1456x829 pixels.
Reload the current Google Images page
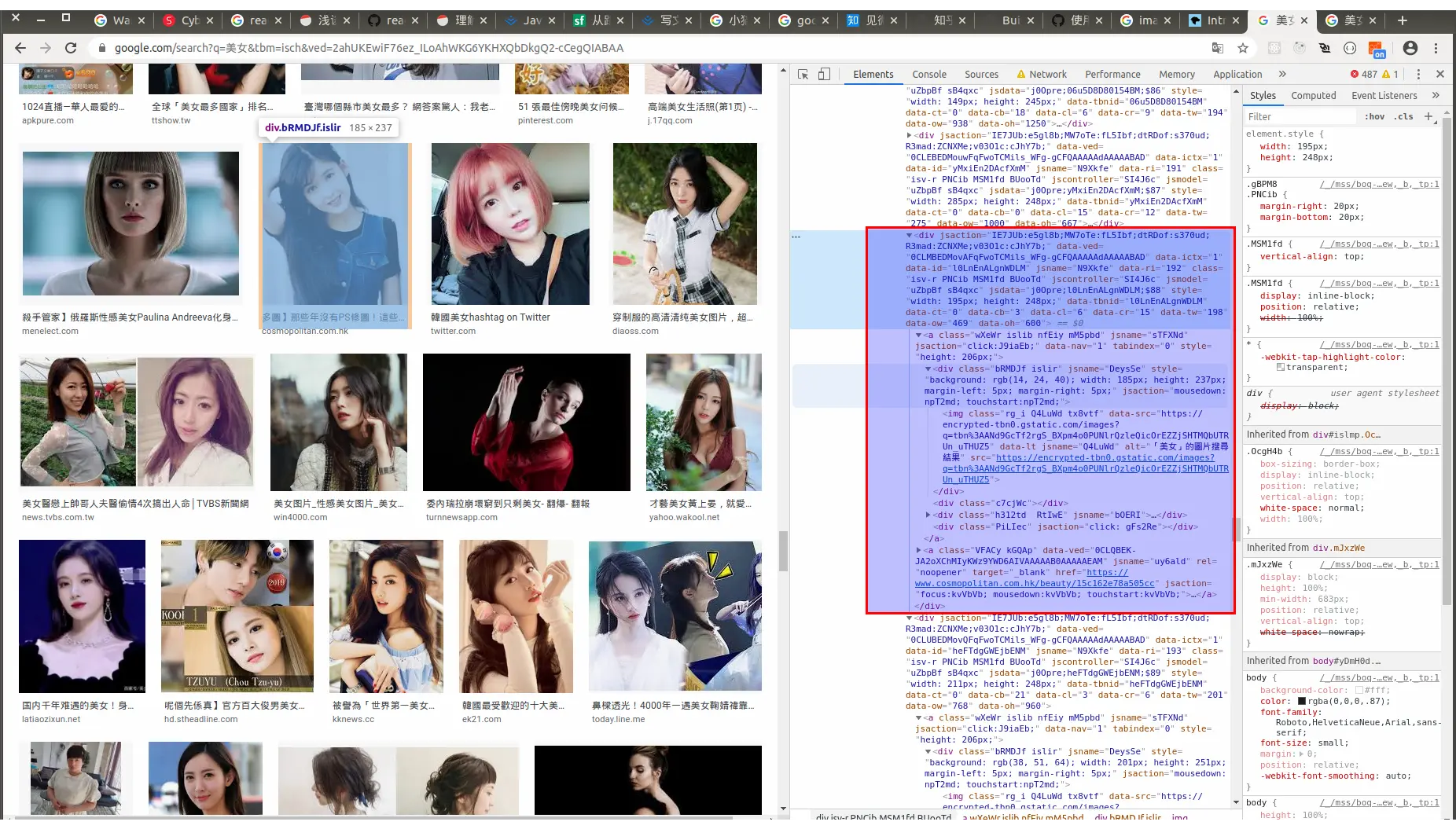pos(71,48)
